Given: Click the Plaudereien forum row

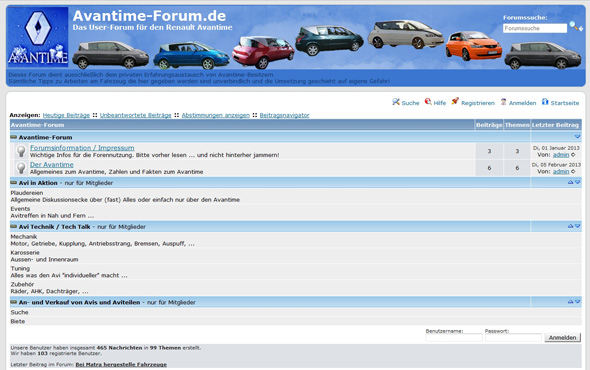Looking at the screenshot, I should coord(295,196).
